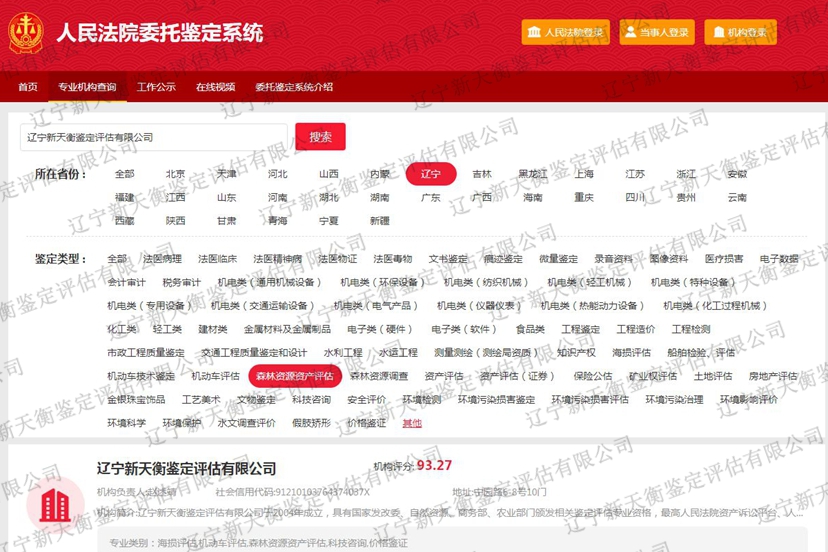828x552 pixels.
Task: Select the 四川 province filter
Action: click(x=635, y=198)
